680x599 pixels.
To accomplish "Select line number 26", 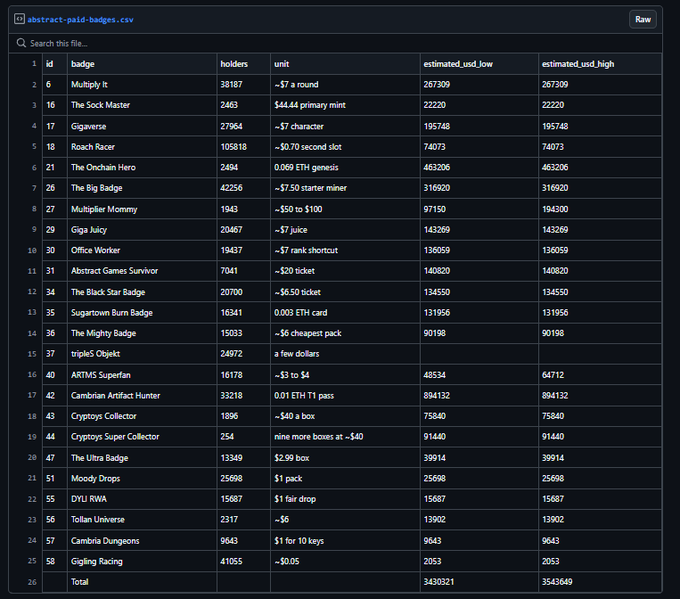I will 32,582.
